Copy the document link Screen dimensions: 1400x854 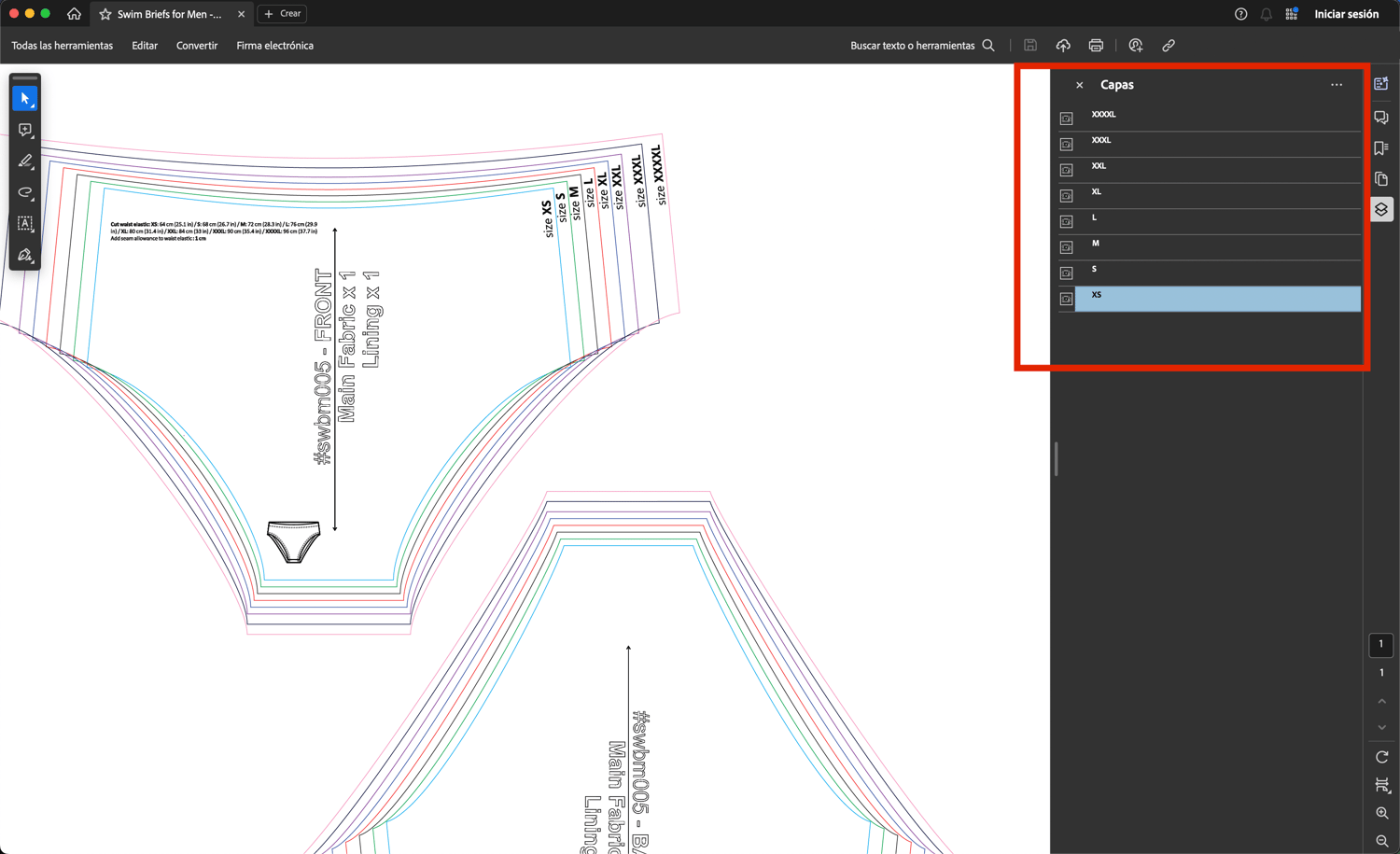pos(1169,46)
